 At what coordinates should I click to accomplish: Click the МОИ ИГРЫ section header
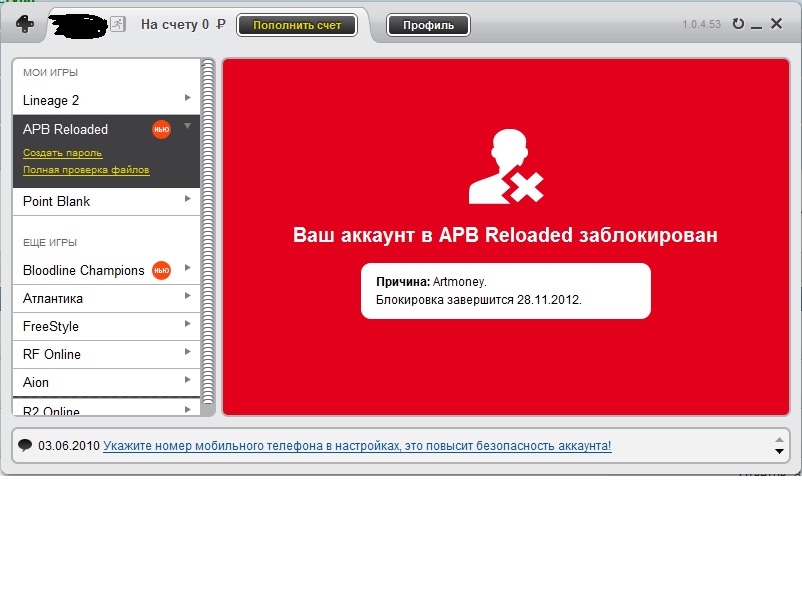coord(50,73)
